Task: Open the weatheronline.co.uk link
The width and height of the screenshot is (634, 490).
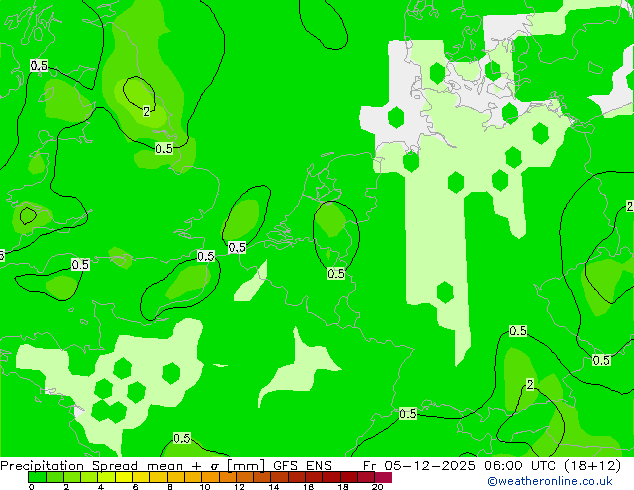Action: pyautogui.click(x=550, y=481)
